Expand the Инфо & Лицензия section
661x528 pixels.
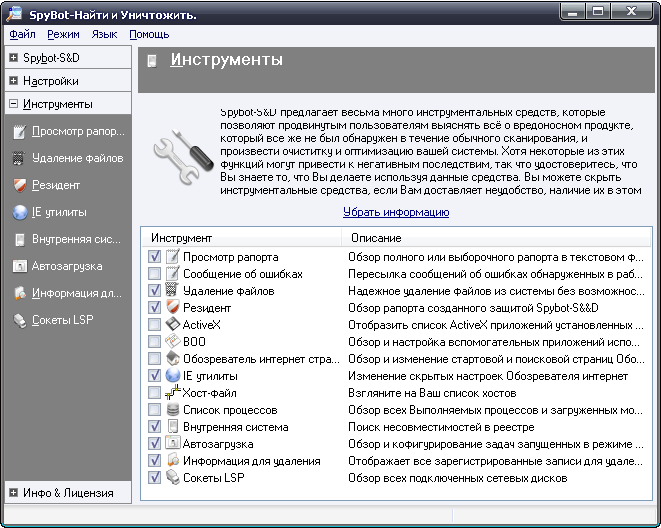coord(13,492)
